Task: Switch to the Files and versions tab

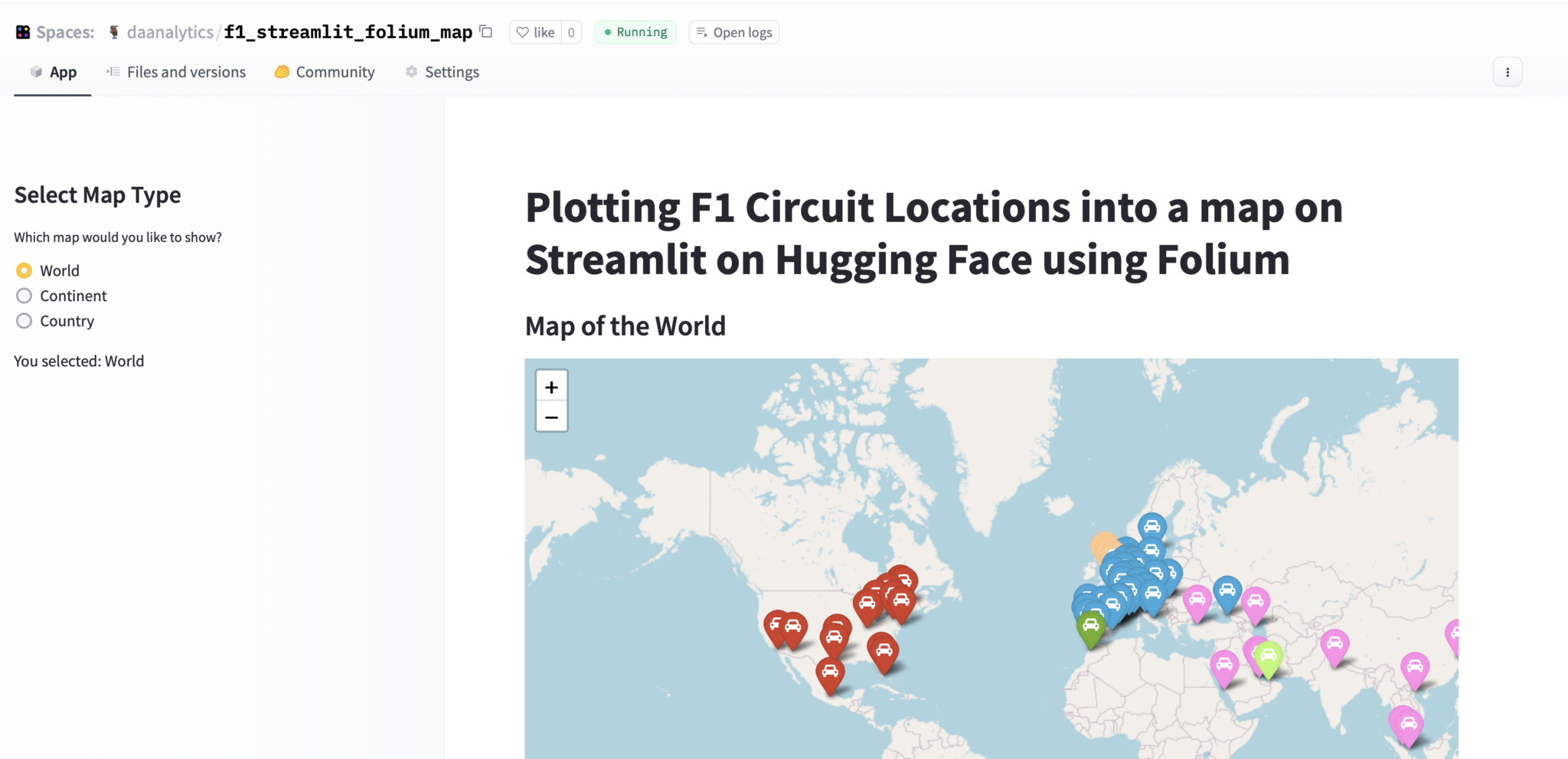Action: pos(186,71)
